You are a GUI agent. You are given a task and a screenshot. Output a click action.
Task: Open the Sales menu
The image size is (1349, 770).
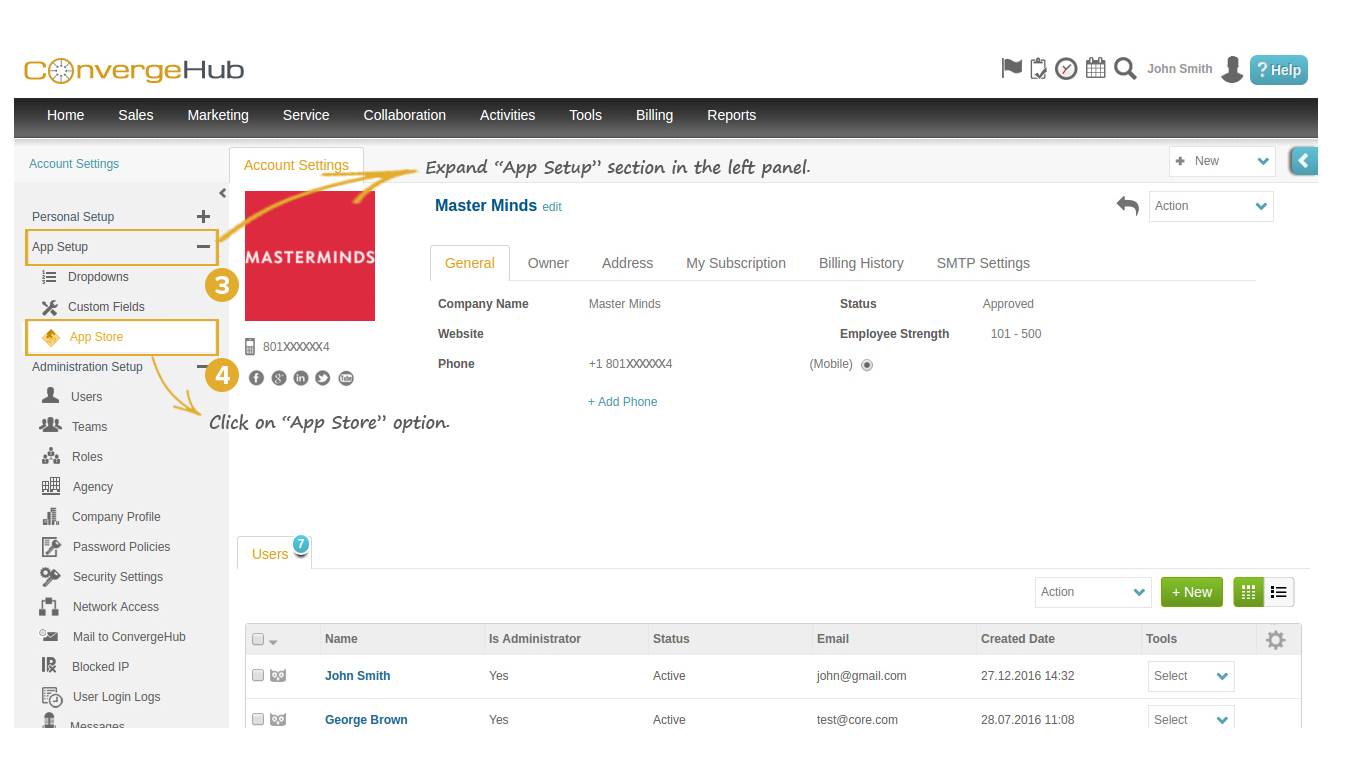[x=135, y=115]
